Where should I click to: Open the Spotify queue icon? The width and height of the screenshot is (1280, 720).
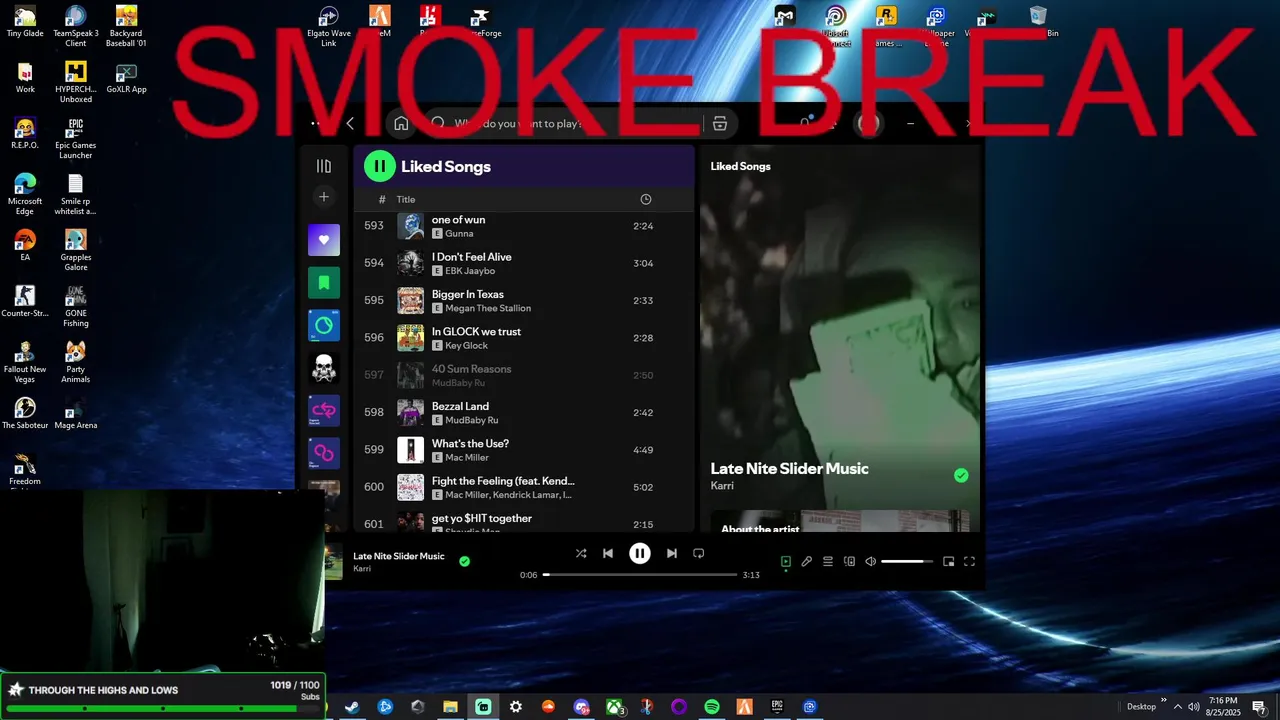point(828,562)
